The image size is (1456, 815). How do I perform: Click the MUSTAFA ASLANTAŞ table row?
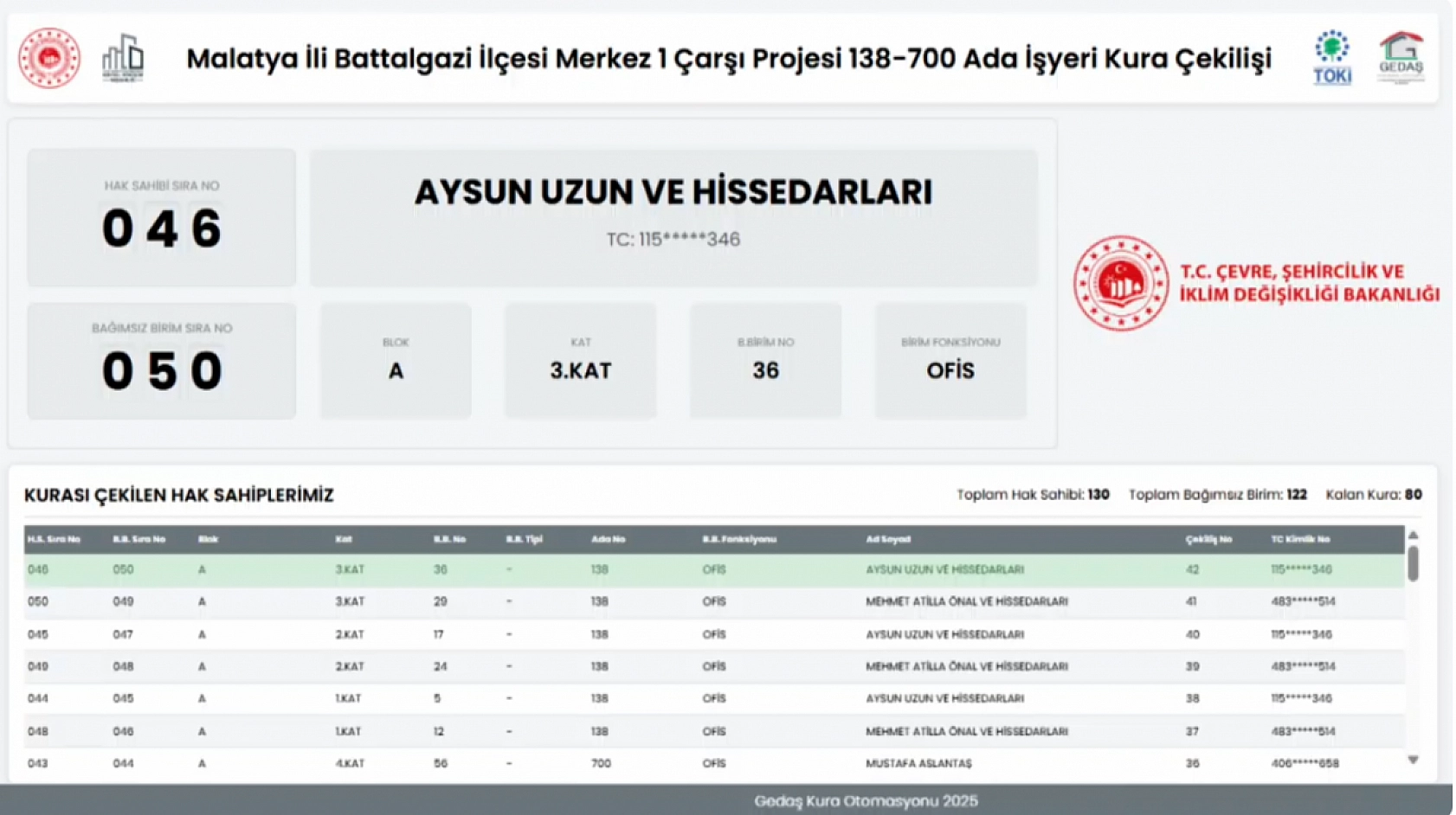click(606, 763)
